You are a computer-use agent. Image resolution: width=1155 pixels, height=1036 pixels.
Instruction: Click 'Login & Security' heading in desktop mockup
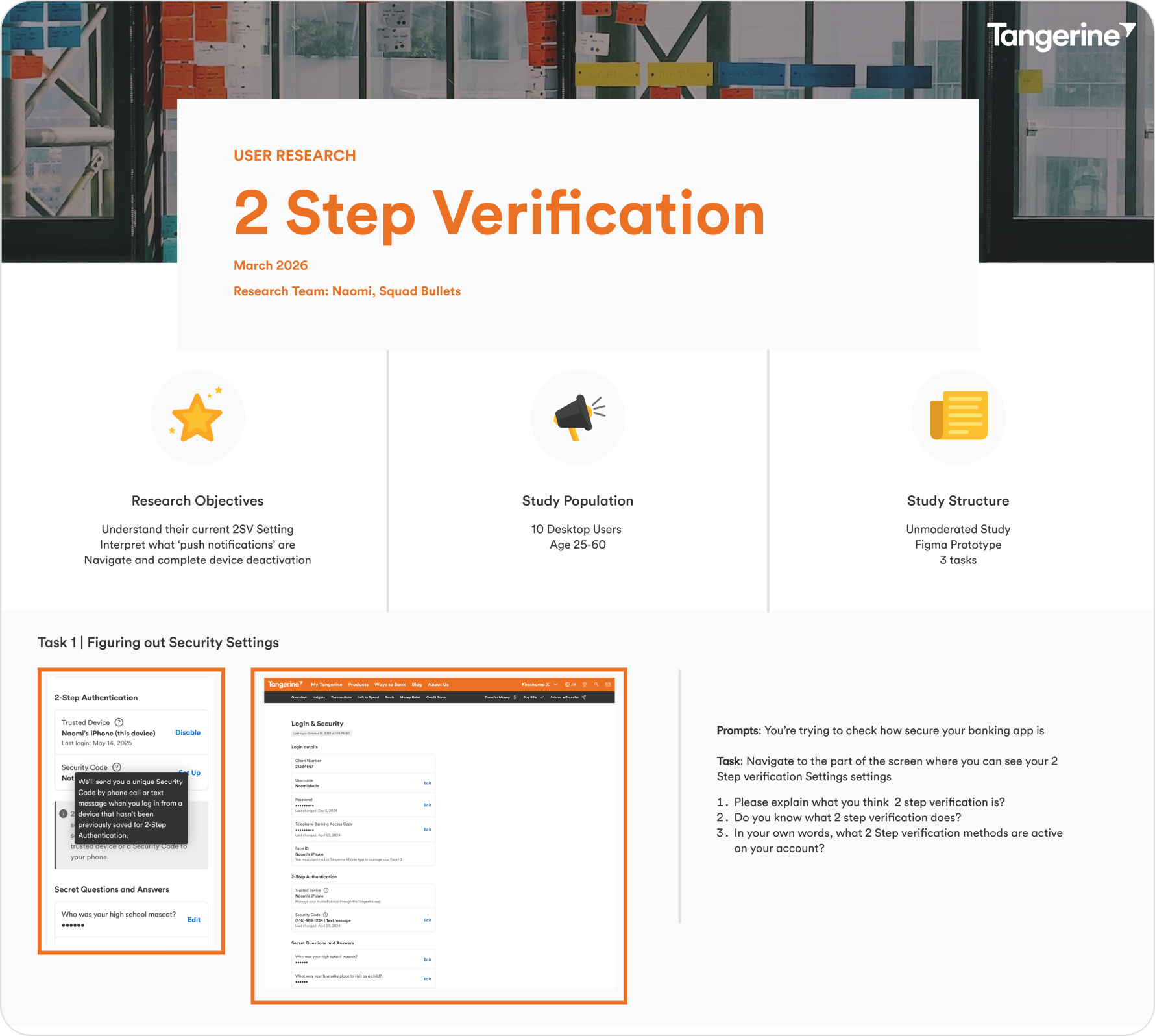317,724
